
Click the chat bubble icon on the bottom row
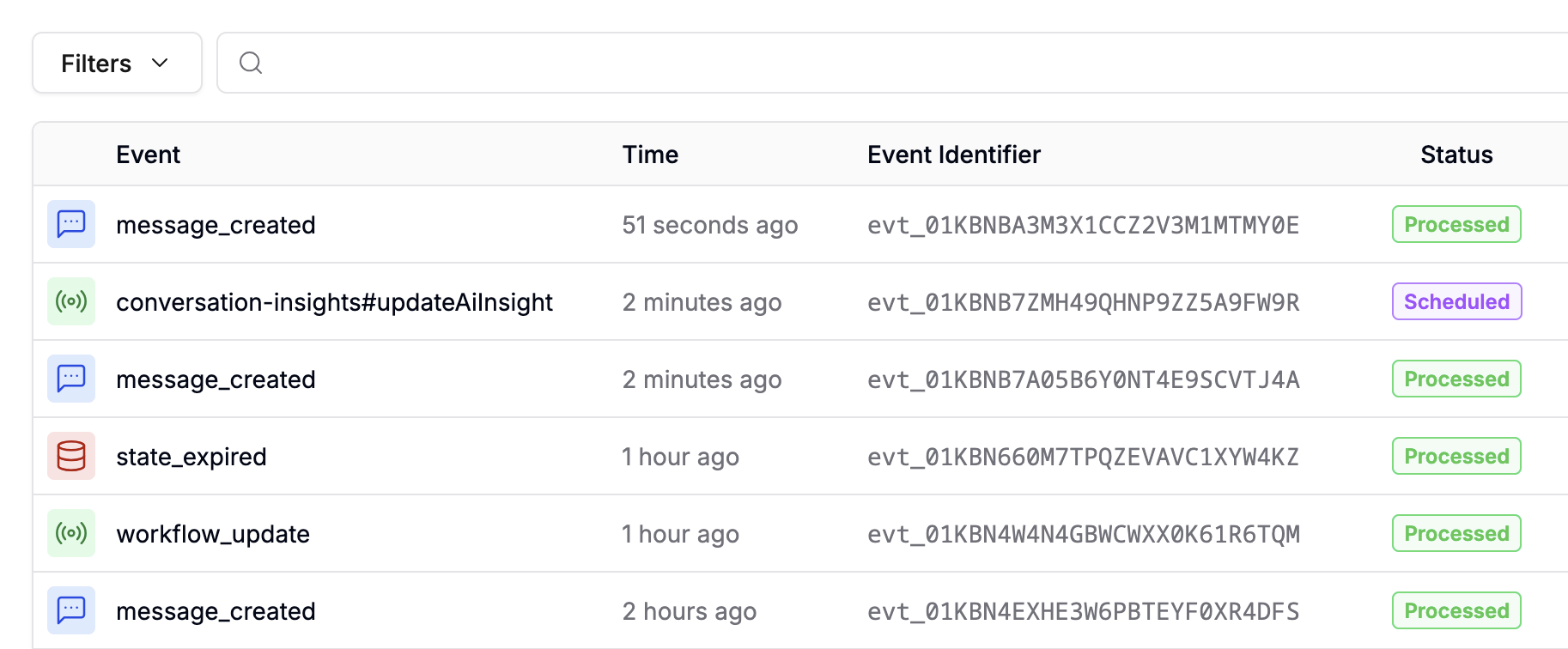point(71,610)
